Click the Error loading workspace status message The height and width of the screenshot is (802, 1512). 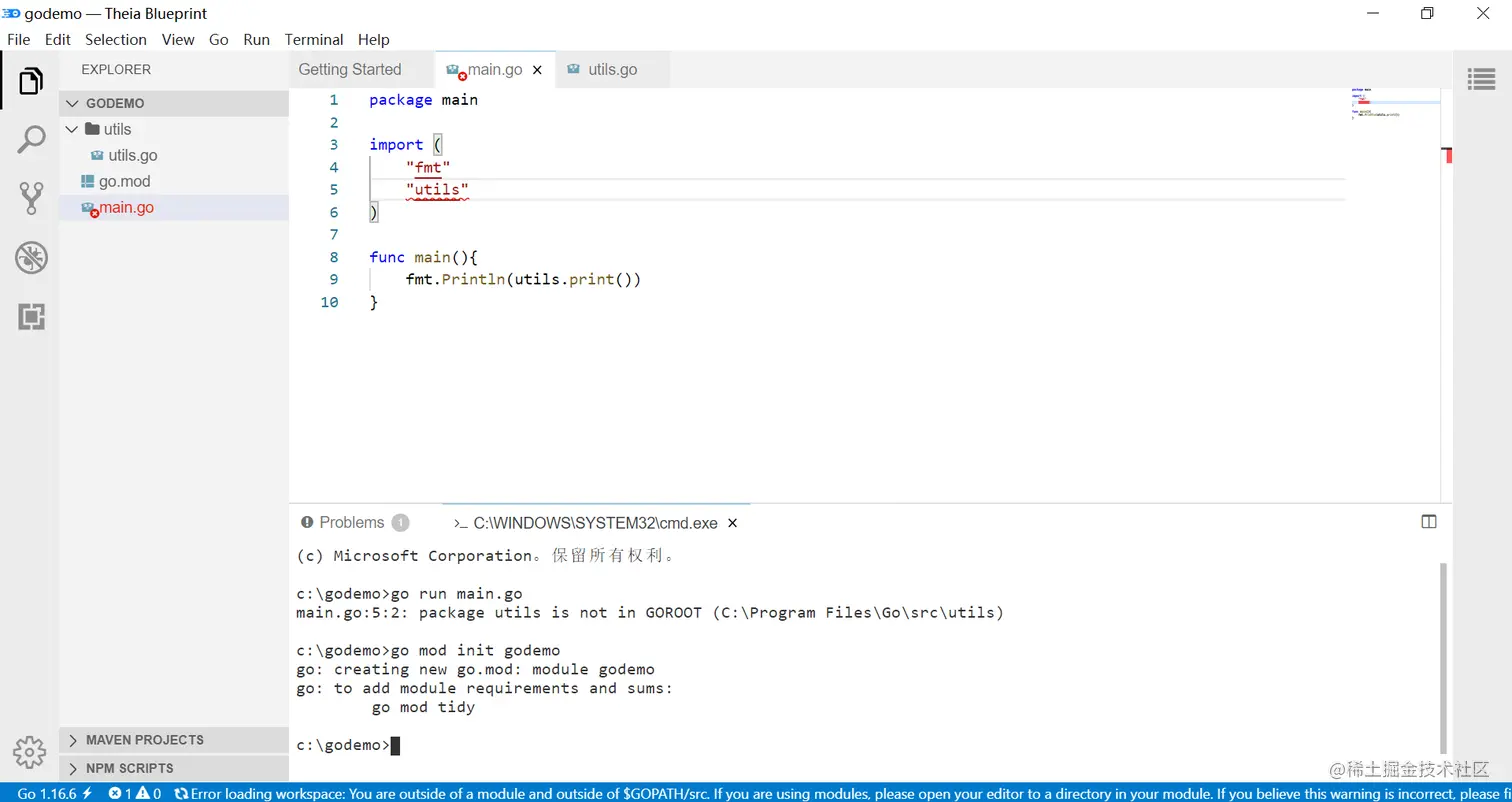pyautogui.click(x=842, y=793)
